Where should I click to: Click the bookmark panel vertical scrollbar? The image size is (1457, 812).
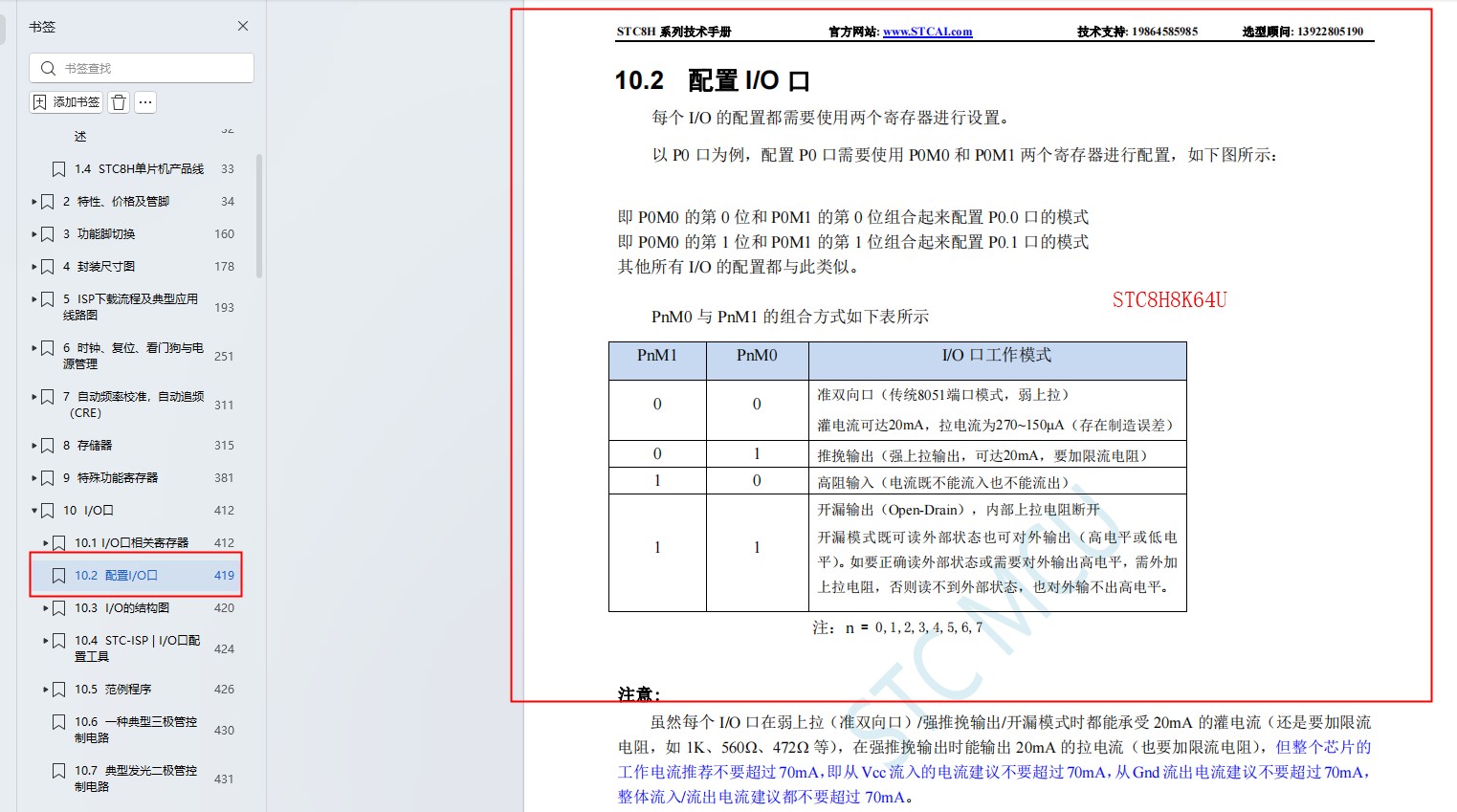[x=259, y=215]
